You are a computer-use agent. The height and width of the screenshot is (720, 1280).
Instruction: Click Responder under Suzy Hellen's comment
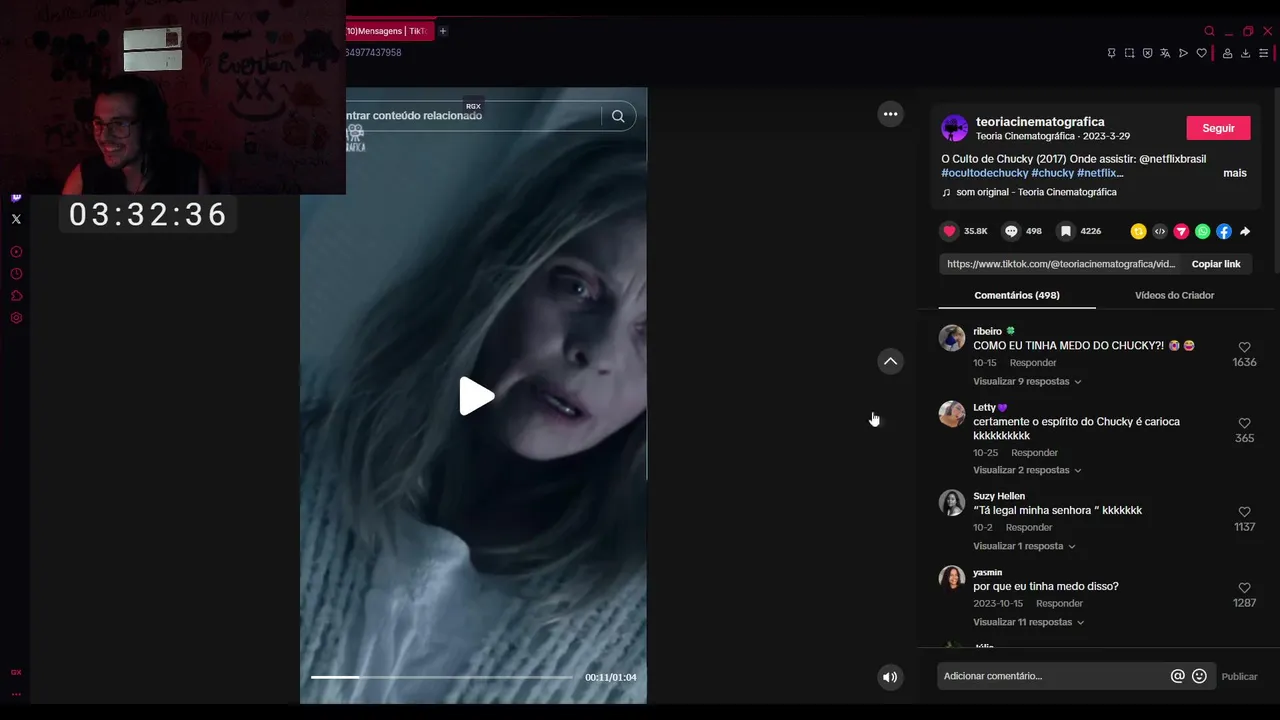point(1029,528)
